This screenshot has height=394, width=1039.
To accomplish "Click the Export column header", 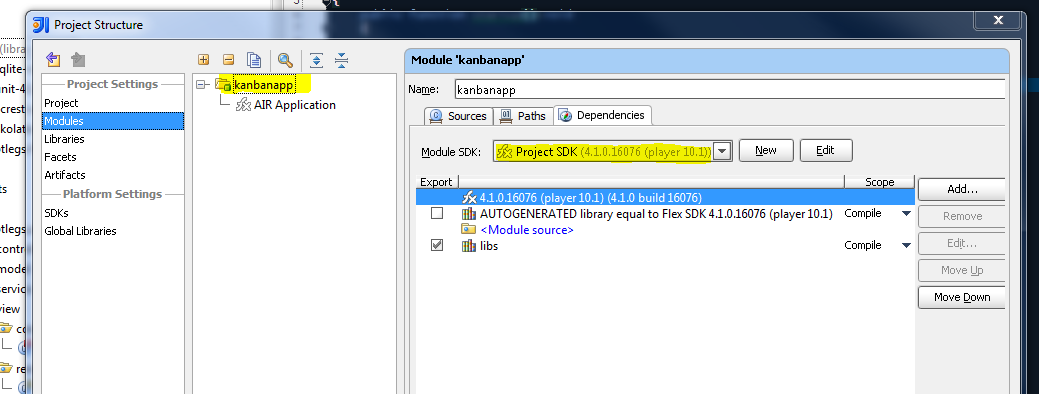I will click(437, 182).
